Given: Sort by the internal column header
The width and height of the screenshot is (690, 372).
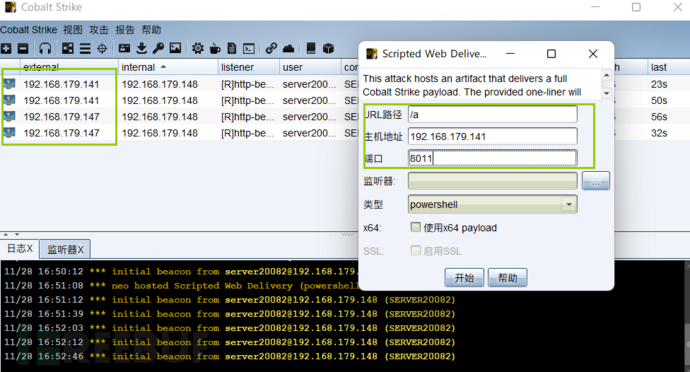Looking at the screenshot, I should tap(168, 67).
